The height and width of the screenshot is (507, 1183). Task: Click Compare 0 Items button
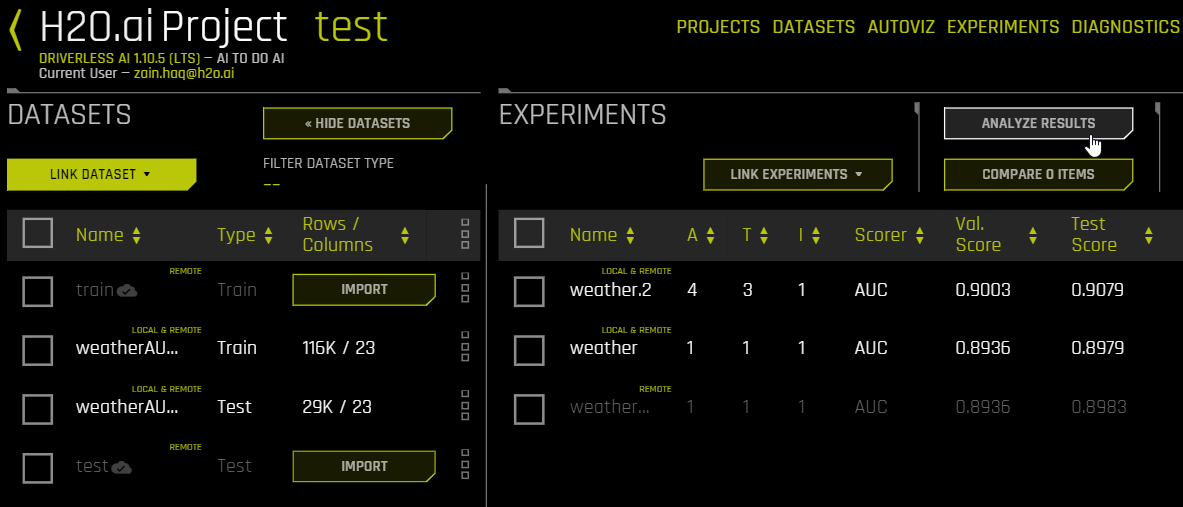point(1038,174)
